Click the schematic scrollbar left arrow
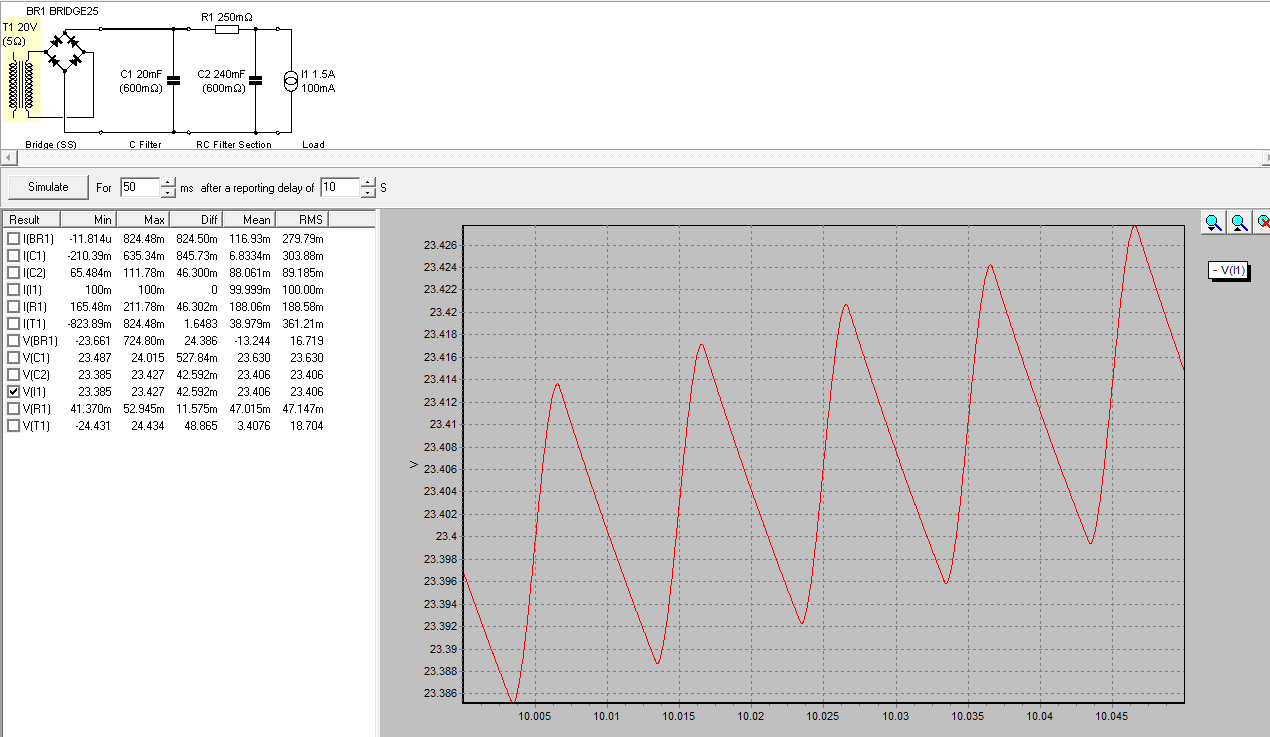 7,158
